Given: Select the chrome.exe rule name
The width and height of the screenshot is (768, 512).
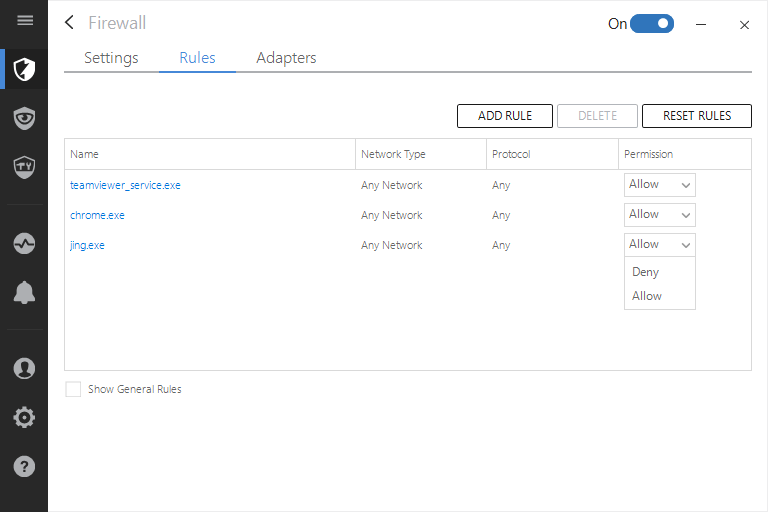Looking at the screenshot, I should [x=97, y=215].
